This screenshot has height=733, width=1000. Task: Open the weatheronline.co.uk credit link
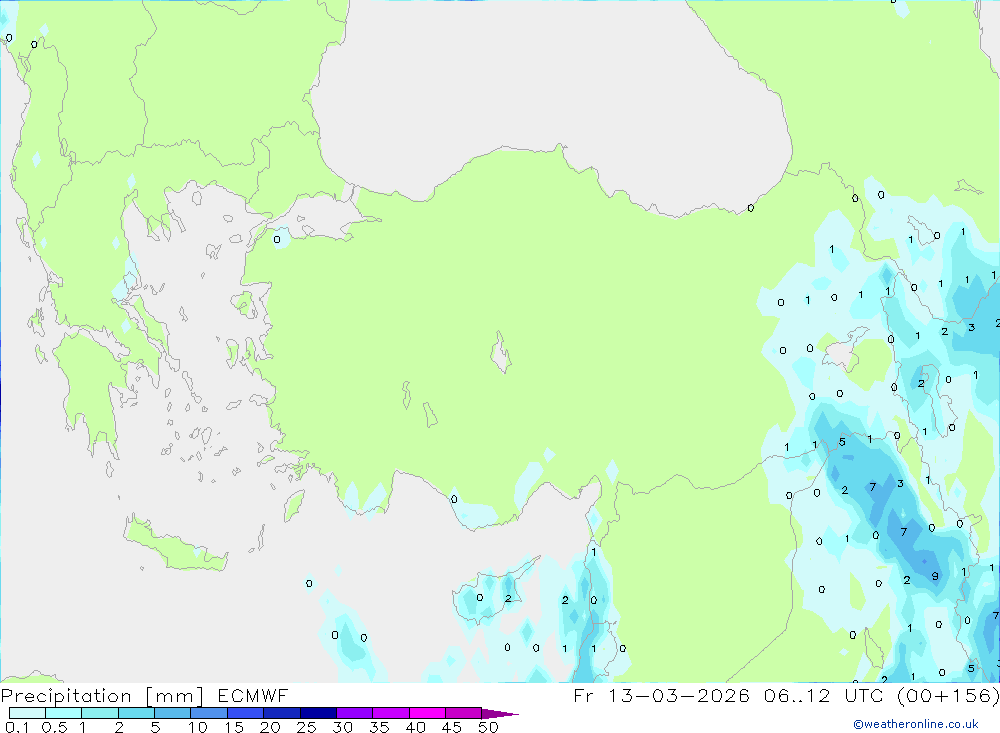click(x=916, y=724)
